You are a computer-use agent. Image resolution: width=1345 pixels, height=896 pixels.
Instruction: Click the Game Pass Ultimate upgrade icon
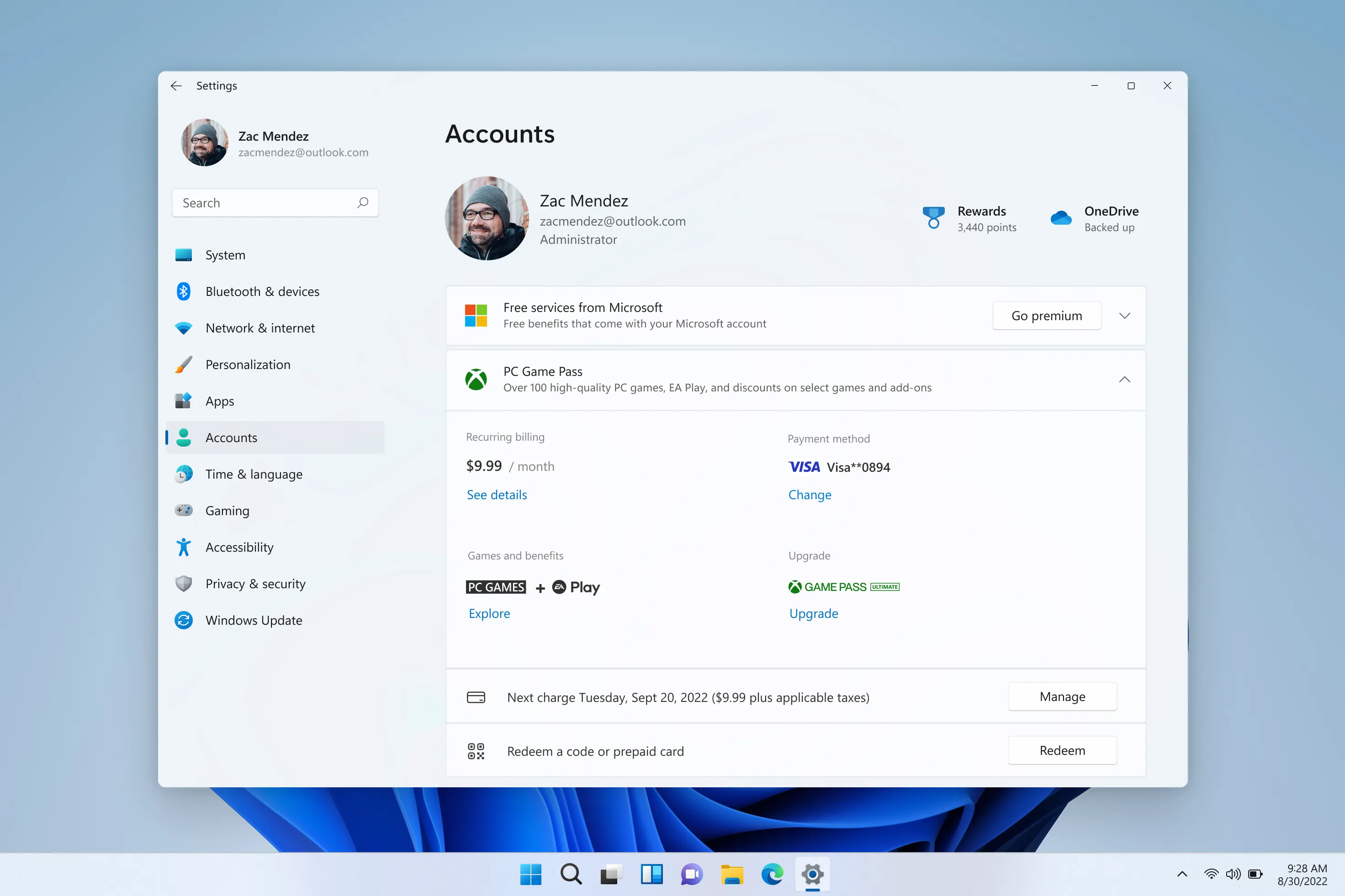tap(844, 587)
